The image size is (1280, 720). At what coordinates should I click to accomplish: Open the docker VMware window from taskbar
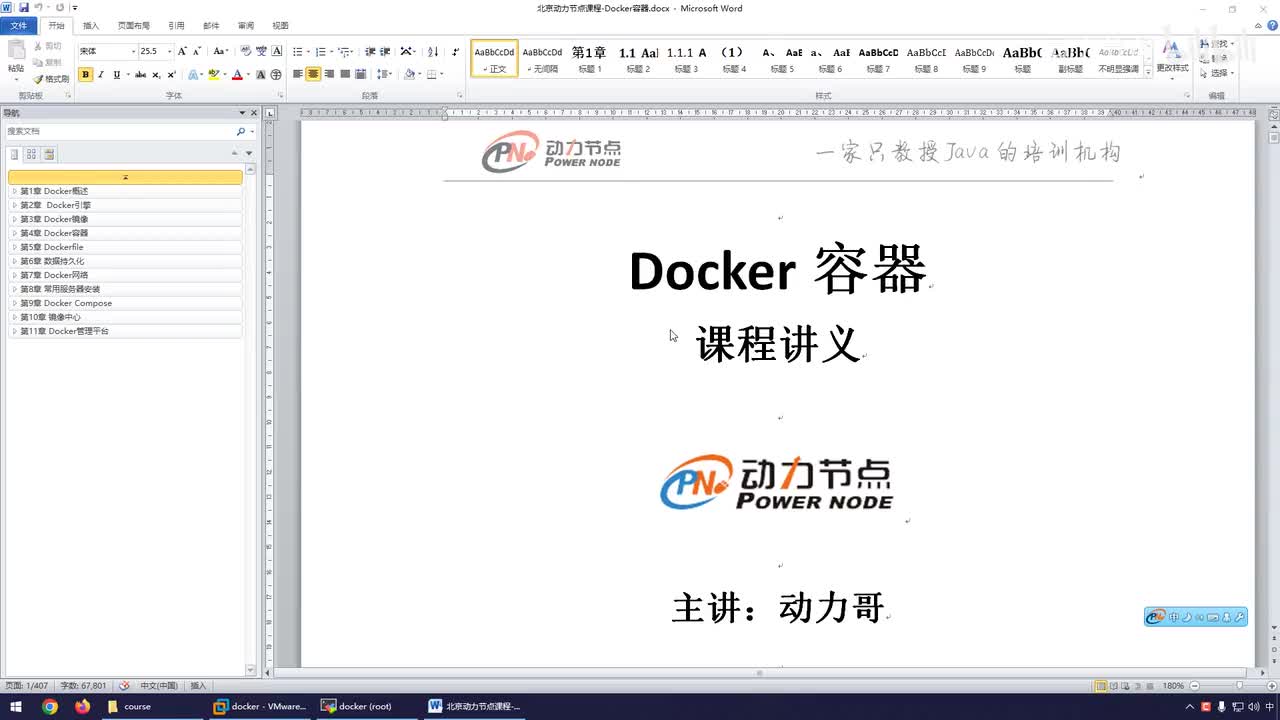coord(260,706)
